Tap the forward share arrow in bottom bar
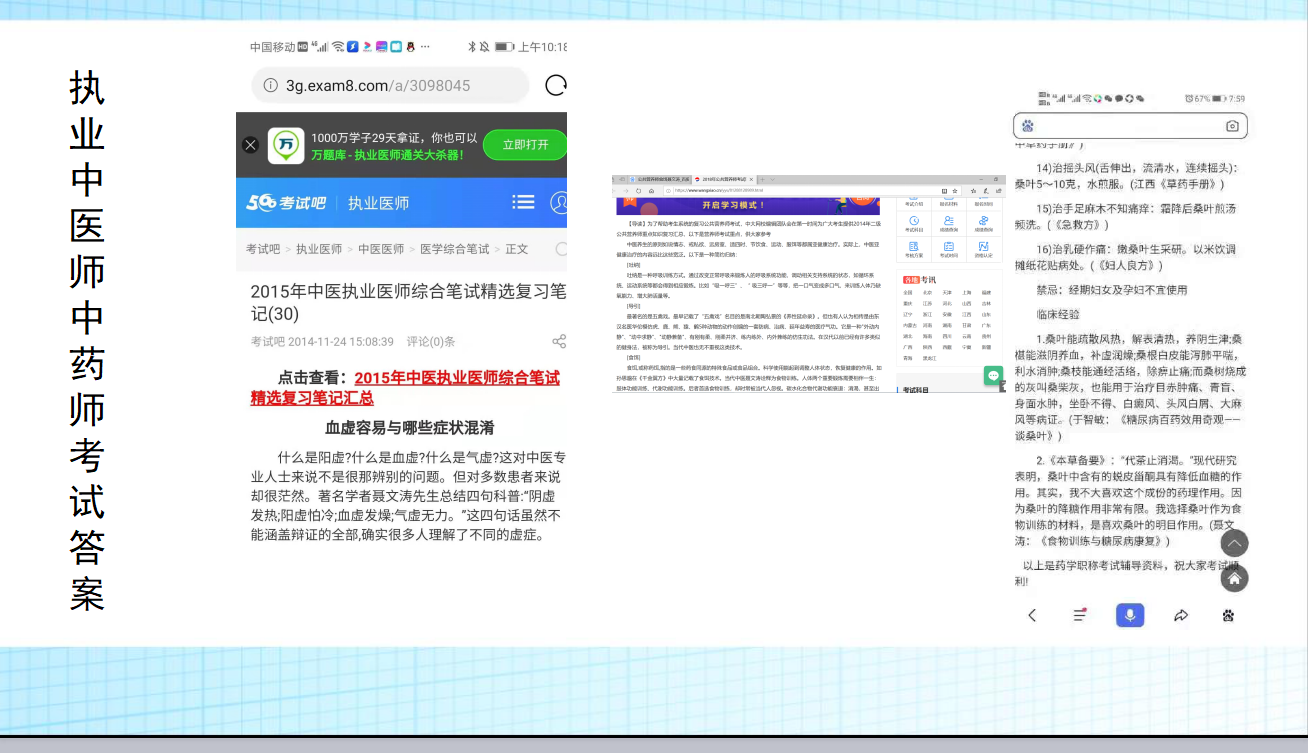The width and height of the screenshot is (1308, 753). (x=1181, y=615)
